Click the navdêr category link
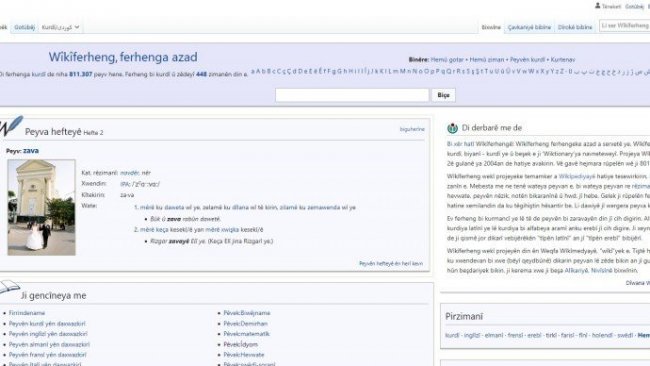Screen dimensions: 650x366 click(x=130, y=173)
